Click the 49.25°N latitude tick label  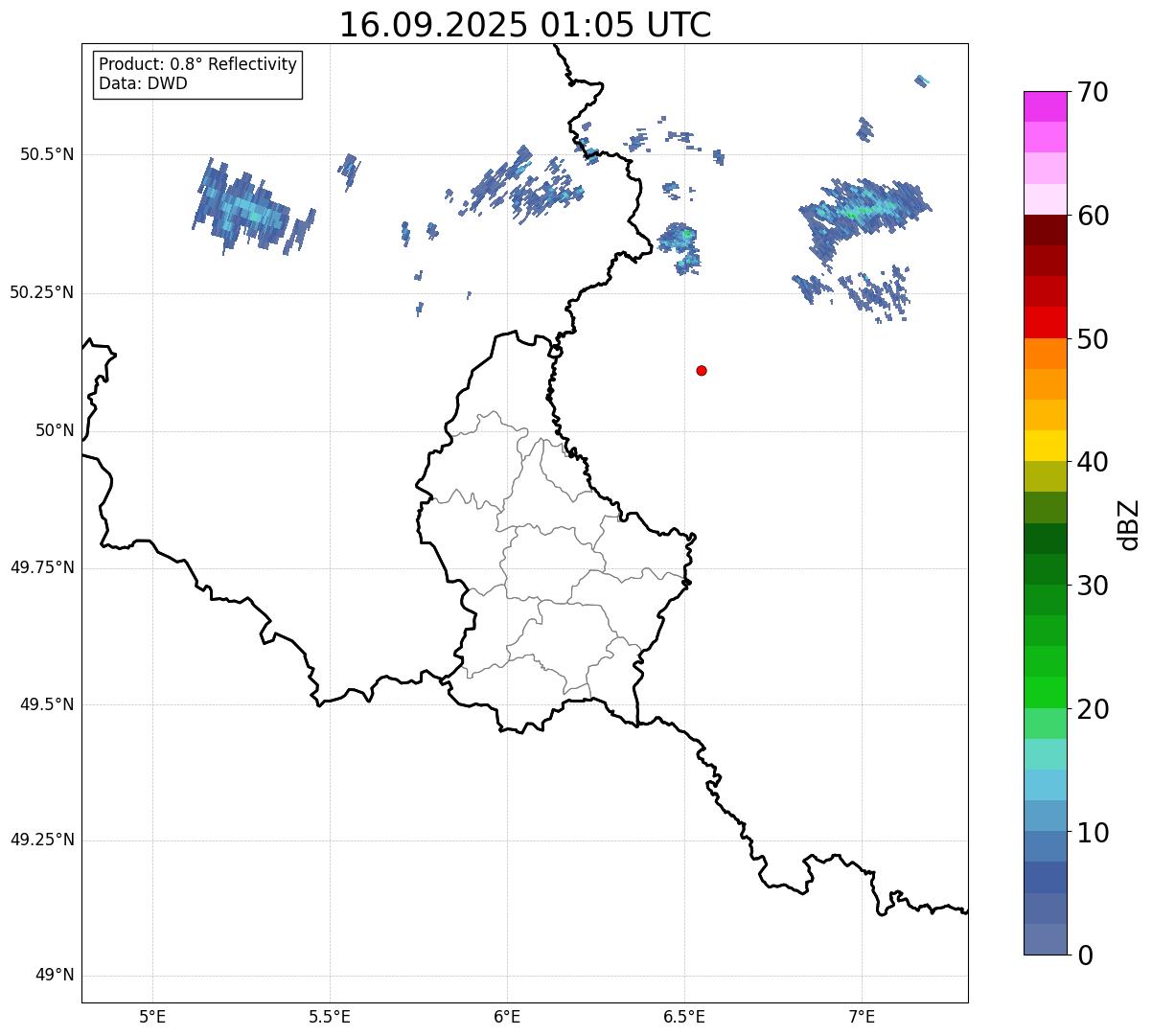coord(42,840)
